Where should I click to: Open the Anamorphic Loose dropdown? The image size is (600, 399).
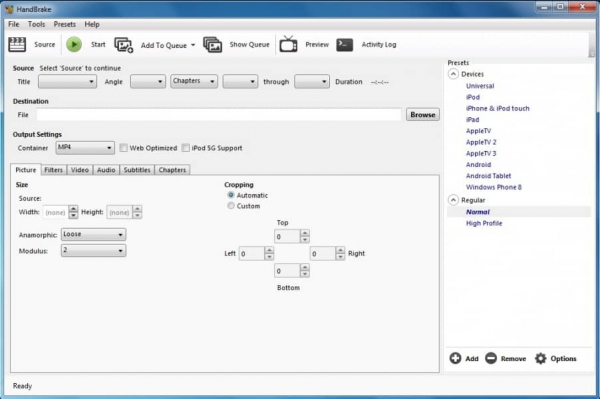click(93, 234)
